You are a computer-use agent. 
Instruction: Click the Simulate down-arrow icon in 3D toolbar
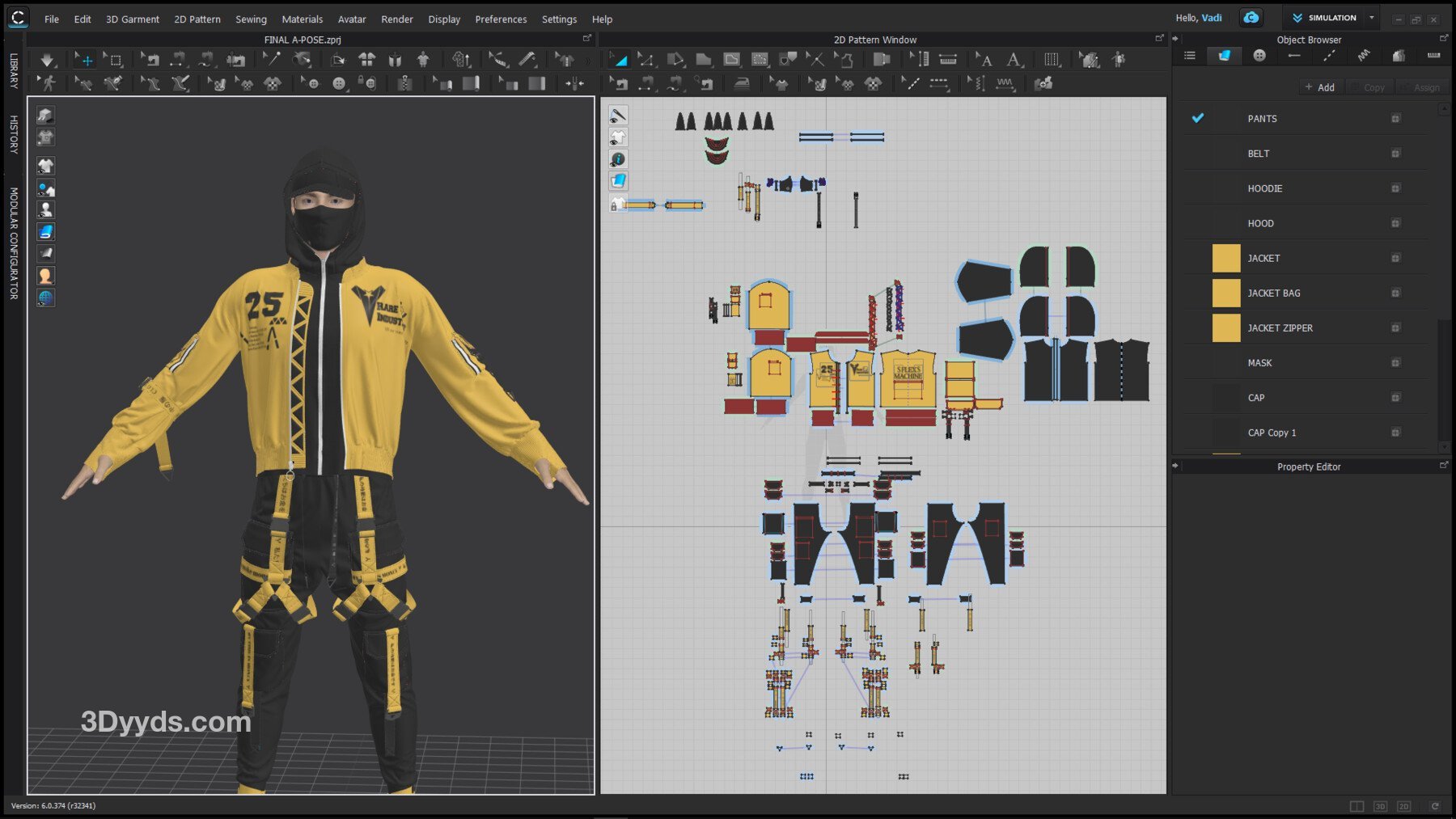coord(47,60)
